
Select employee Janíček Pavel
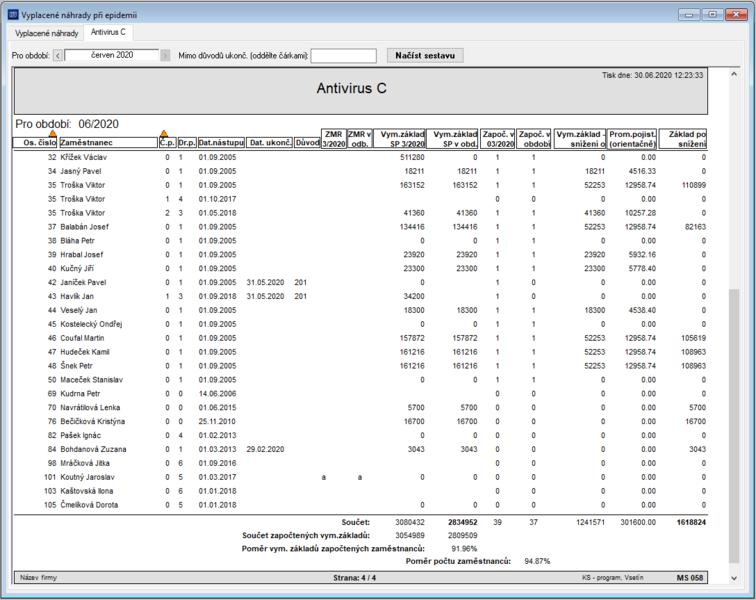(83, 283)
